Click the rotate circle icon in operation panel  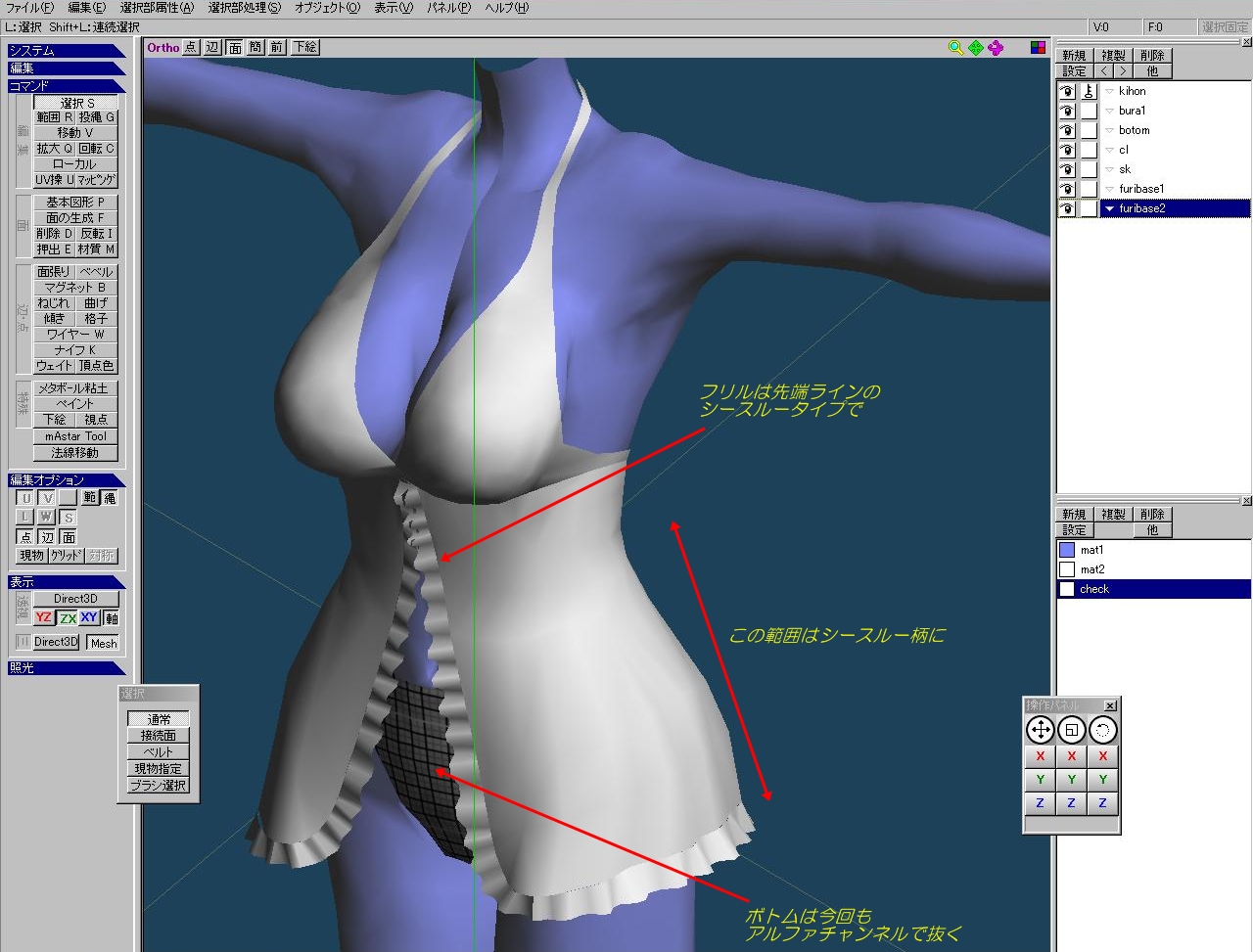1103,730
